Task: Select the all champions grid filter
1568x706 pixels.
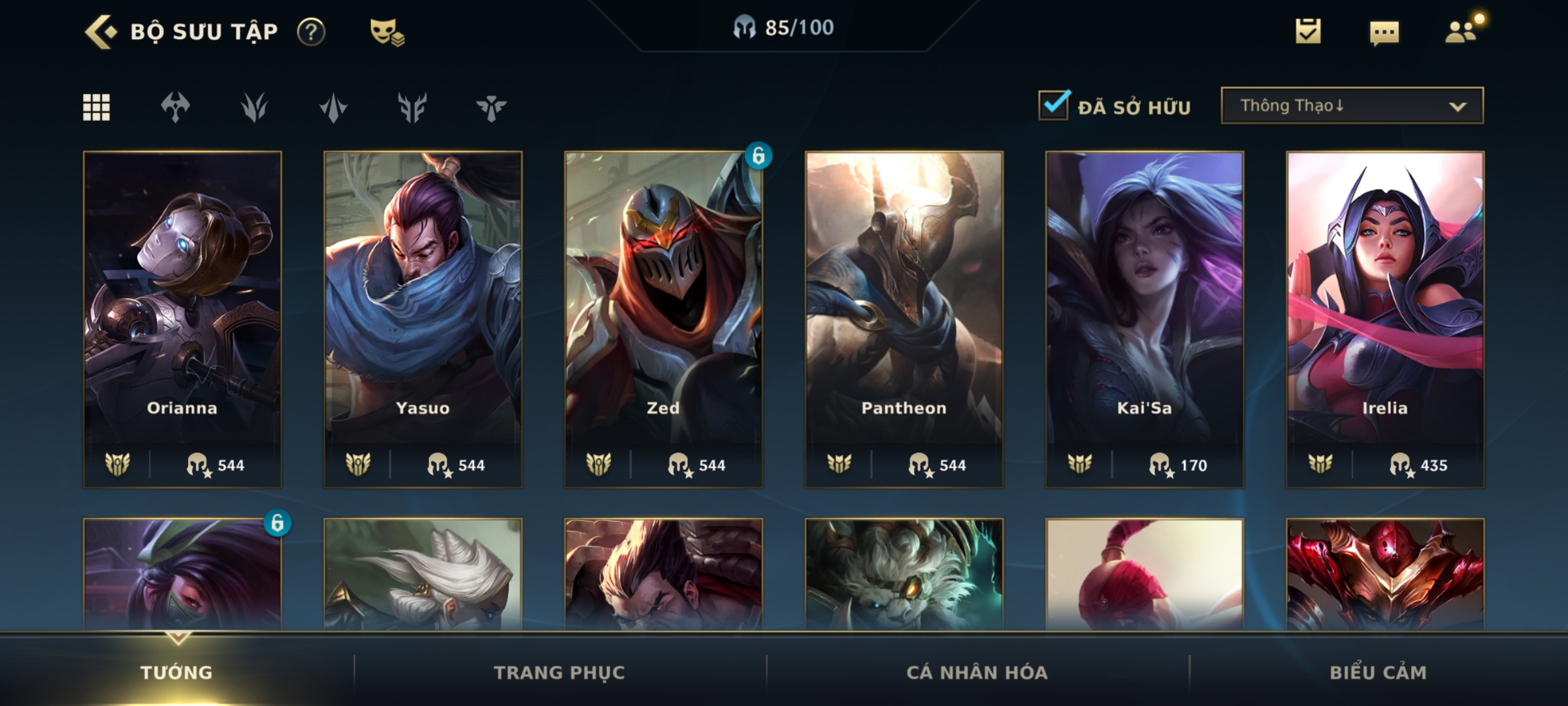Action: [x=97, y=107]
